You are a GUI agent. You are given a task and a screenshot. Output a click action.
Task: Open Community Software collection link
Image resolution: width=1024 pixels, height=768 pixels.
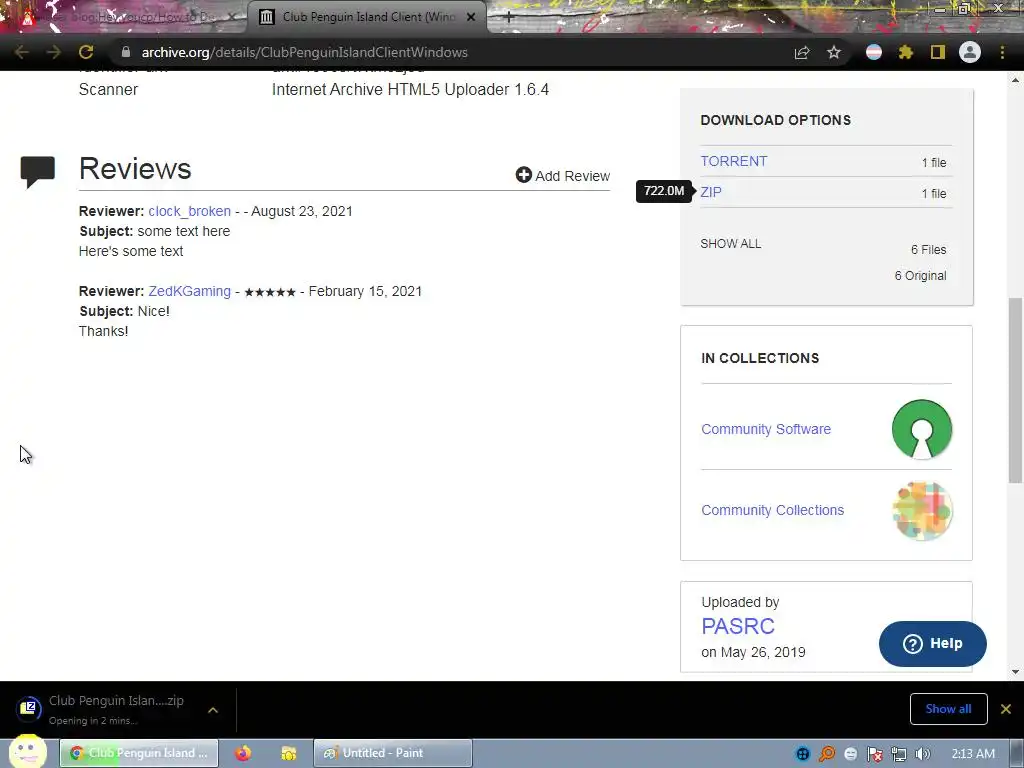coord(766,429)
